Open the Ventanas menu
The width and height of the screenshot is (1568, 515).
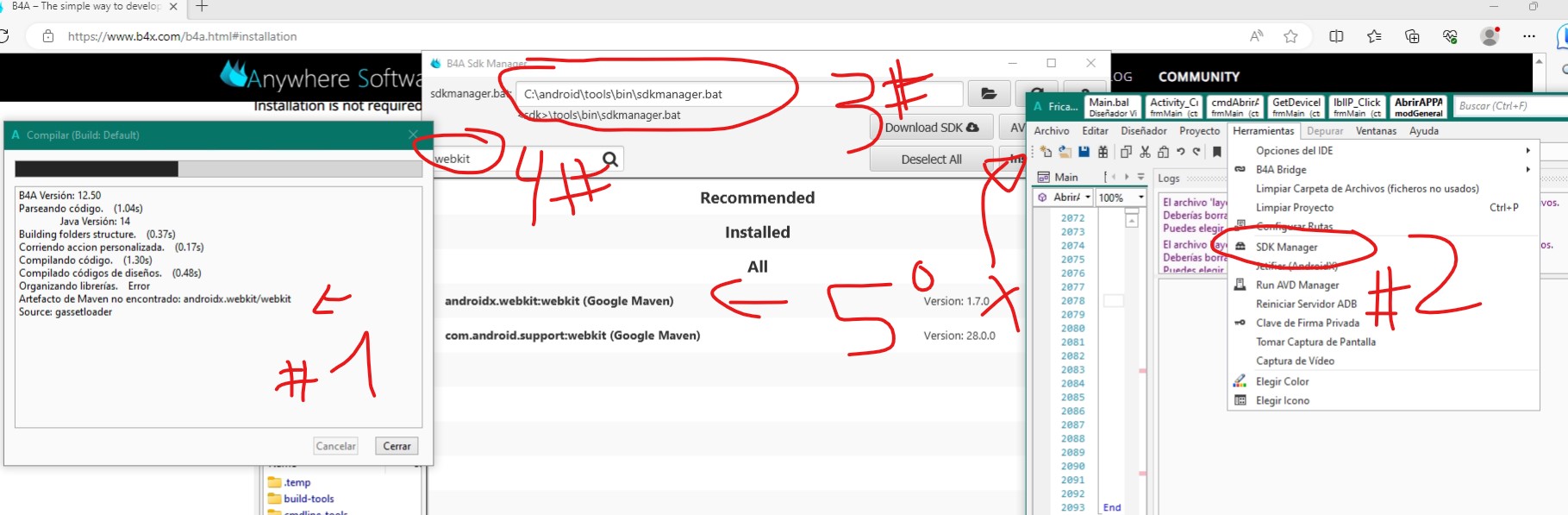click(x=1376, y=131)
